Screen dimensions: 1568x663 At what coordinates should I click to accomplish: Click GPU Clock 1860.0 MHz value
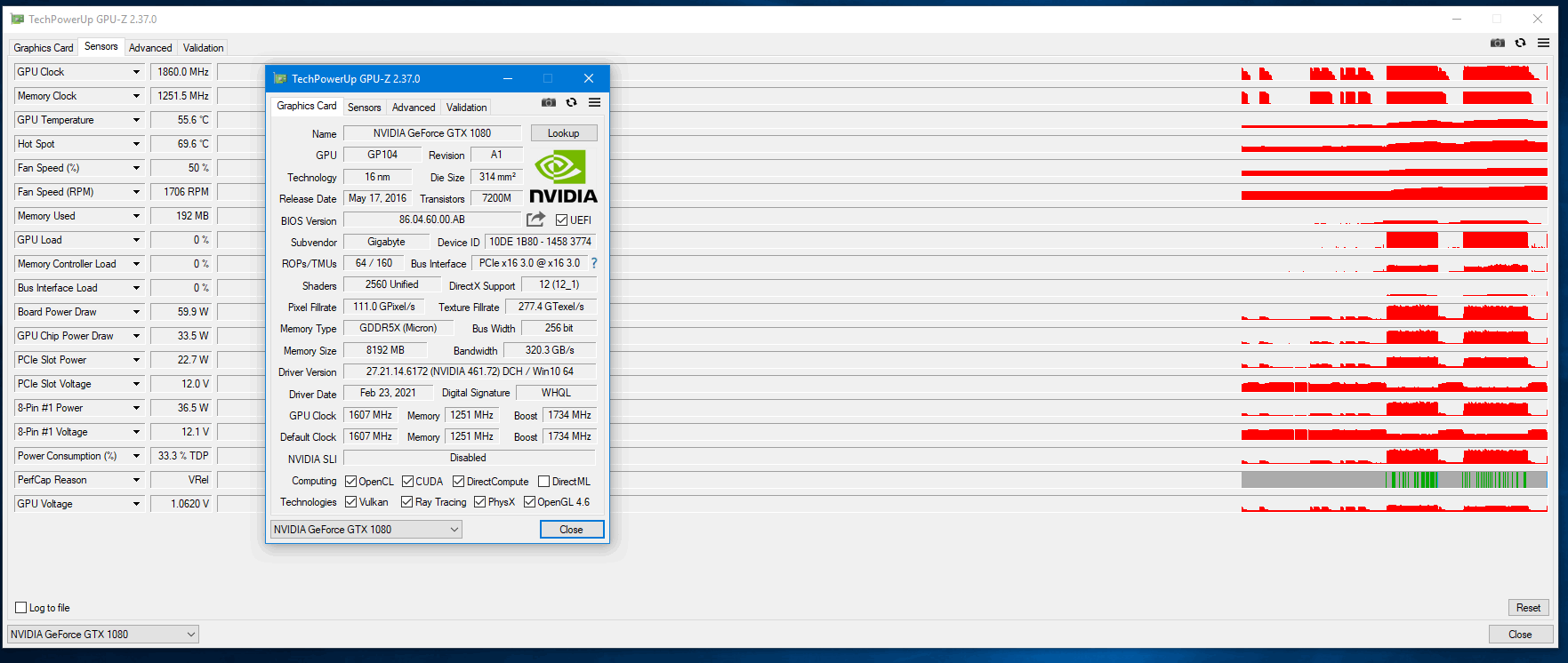click(x=181, y=72)
